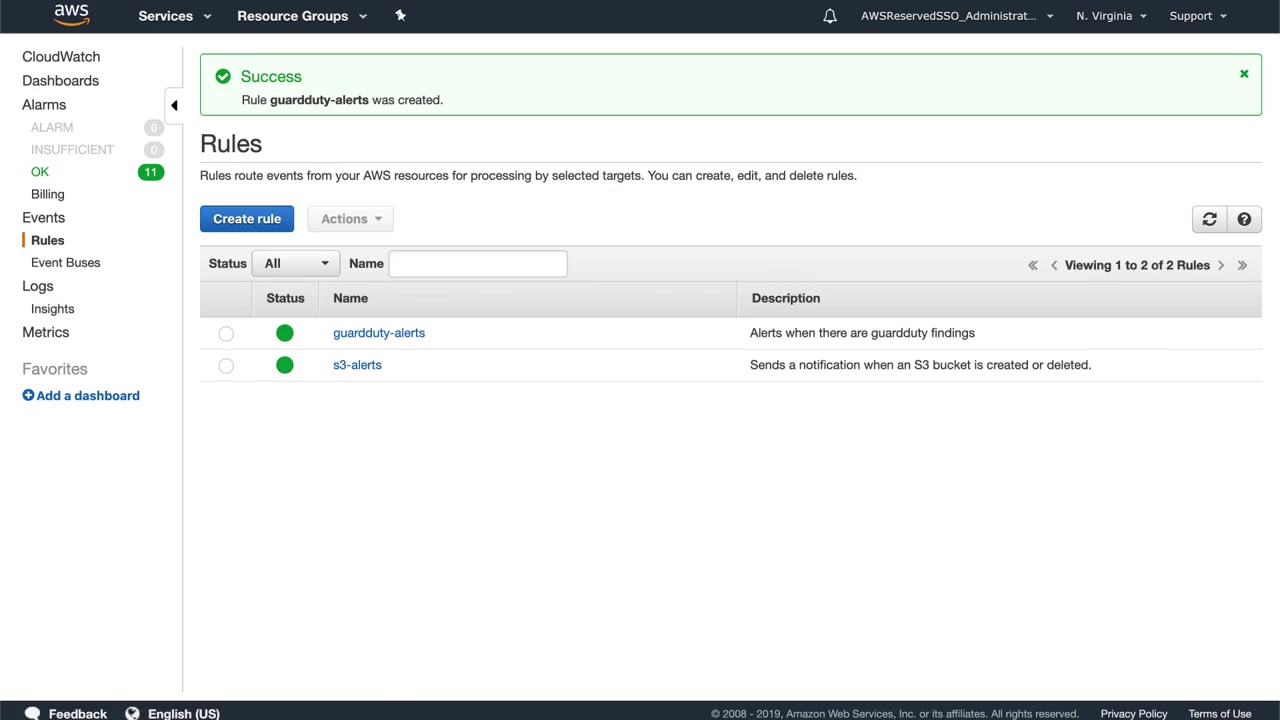Open the Services menu
Image resolution: width=1280 pixels, height=720 pixels.
click(x=175, y=16)
